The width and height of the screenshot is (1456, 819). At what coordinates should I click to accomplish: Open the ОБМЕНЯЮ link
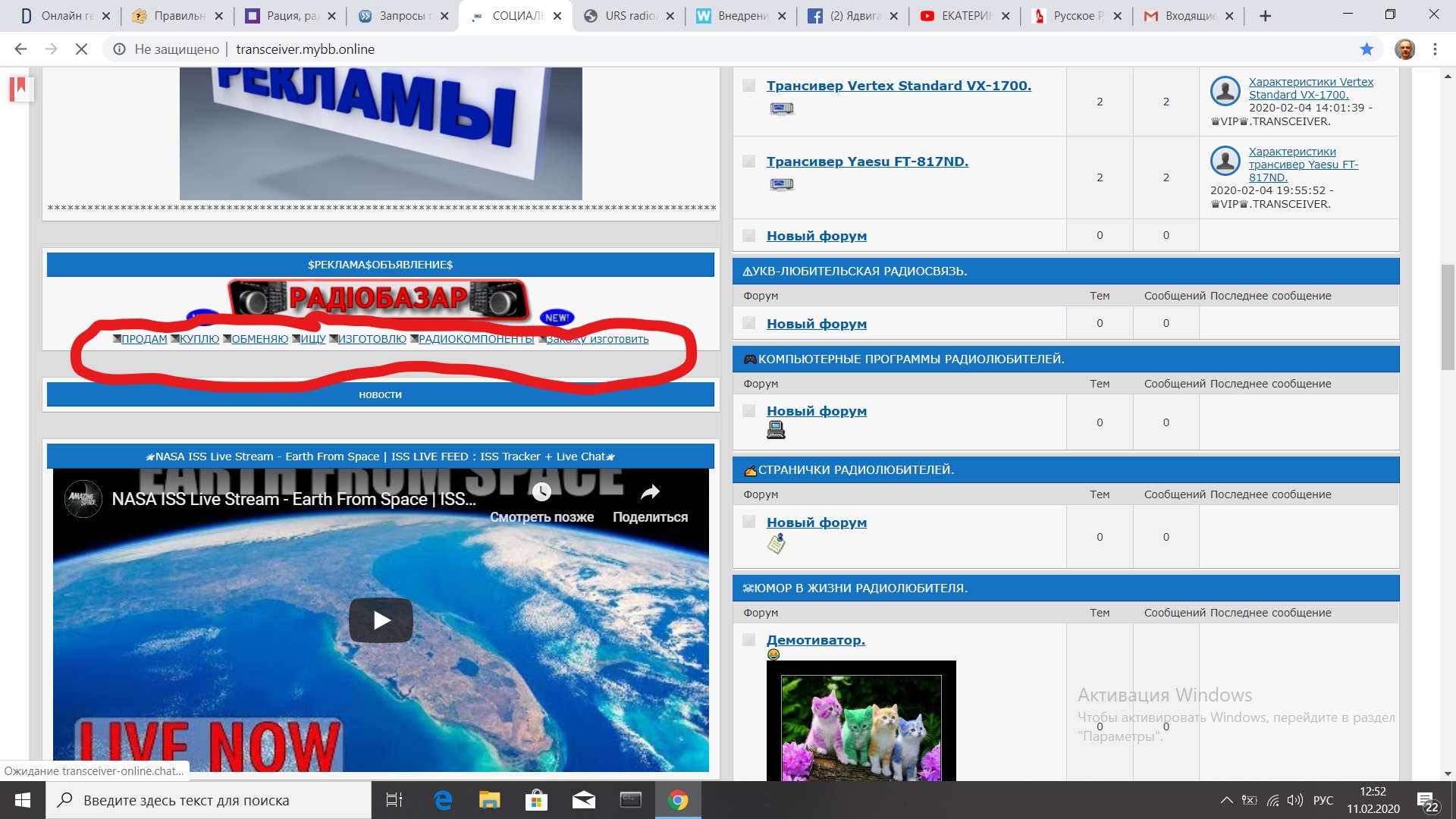259,339
